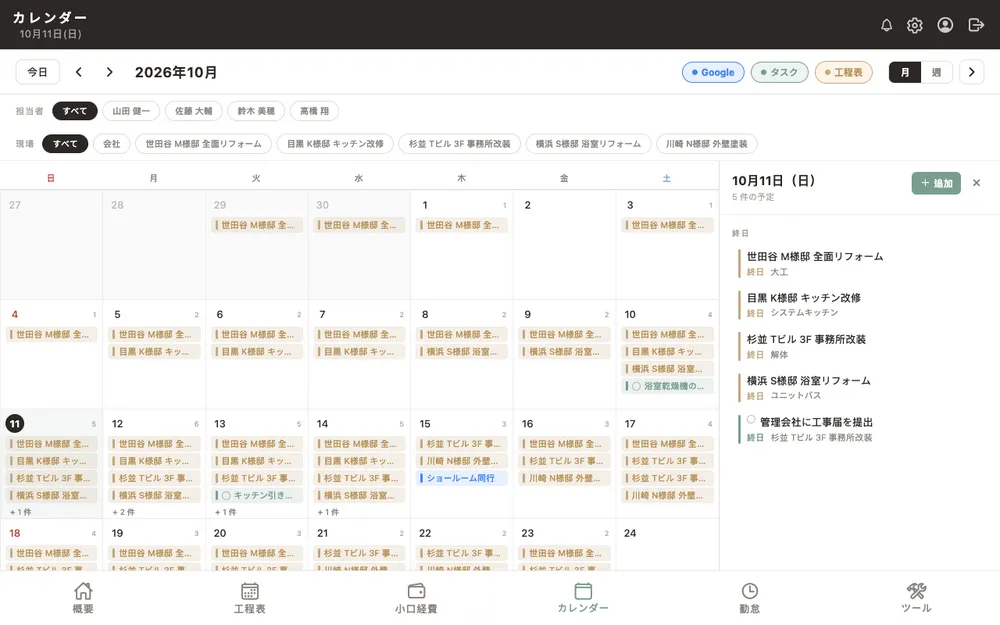
Task: Filter by site 会社
Action: tap(112, 143)
